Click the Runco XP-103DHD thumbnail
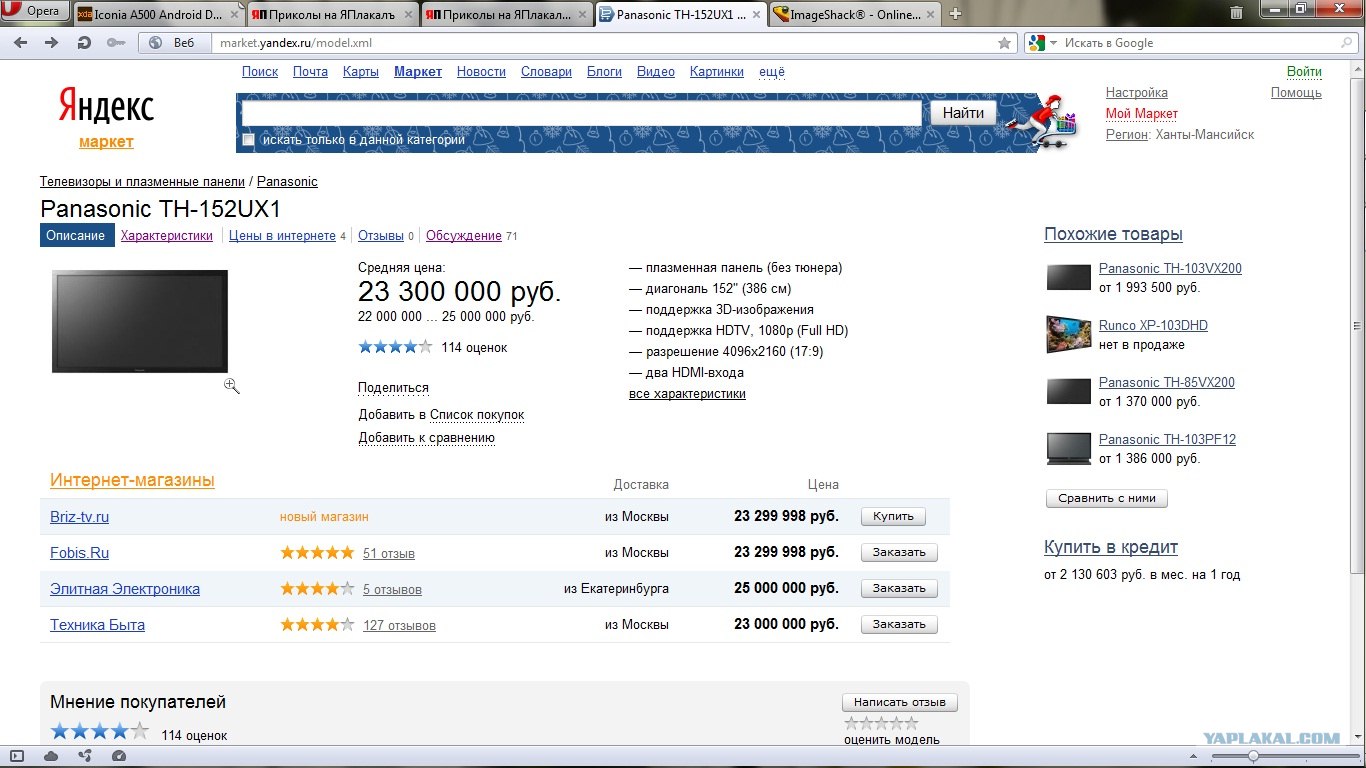Screen dimensions: 1366x768 click(1068, 334)
